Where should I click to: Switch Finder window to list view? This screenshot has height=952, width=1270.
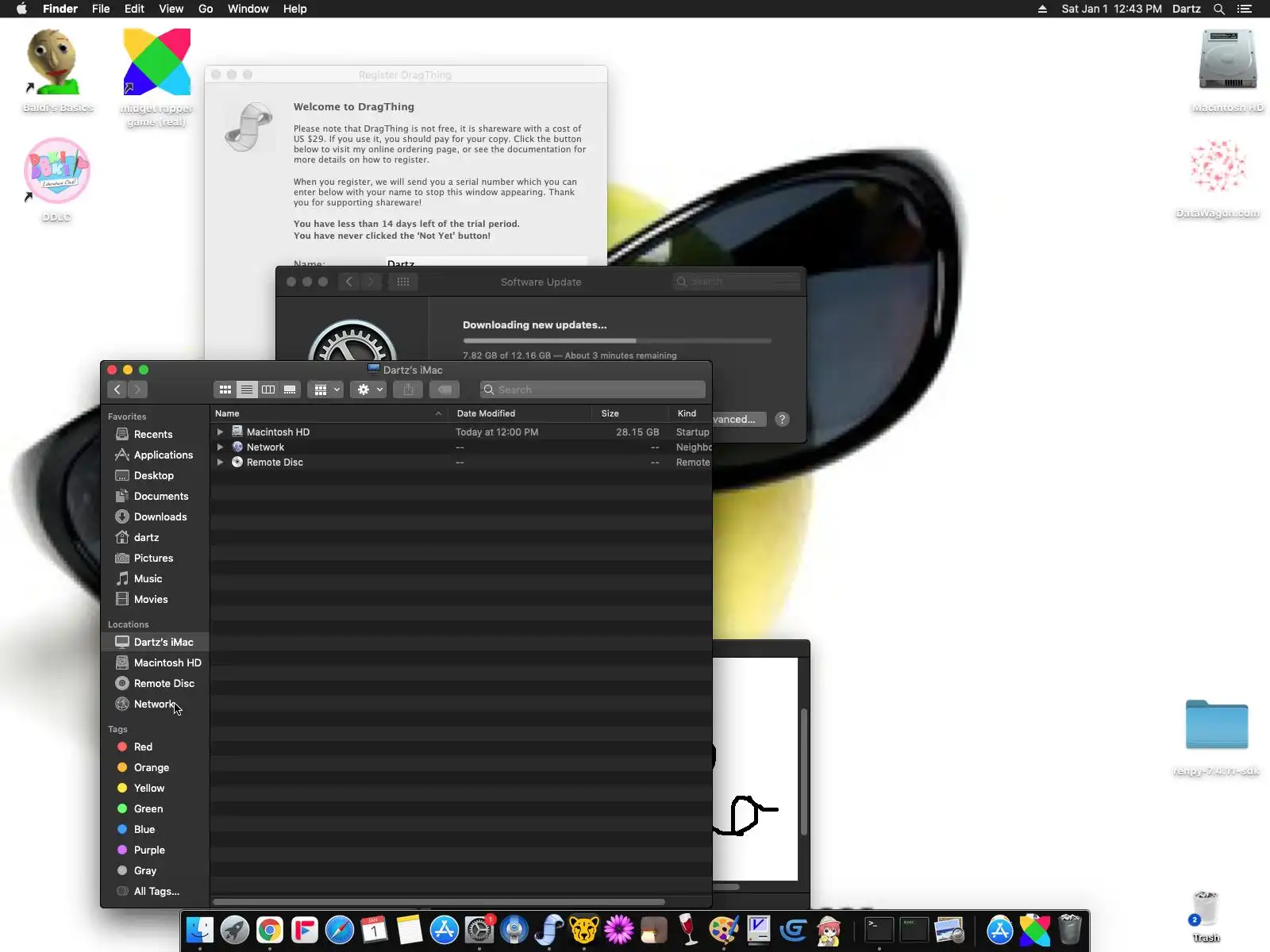pos(247,390)
